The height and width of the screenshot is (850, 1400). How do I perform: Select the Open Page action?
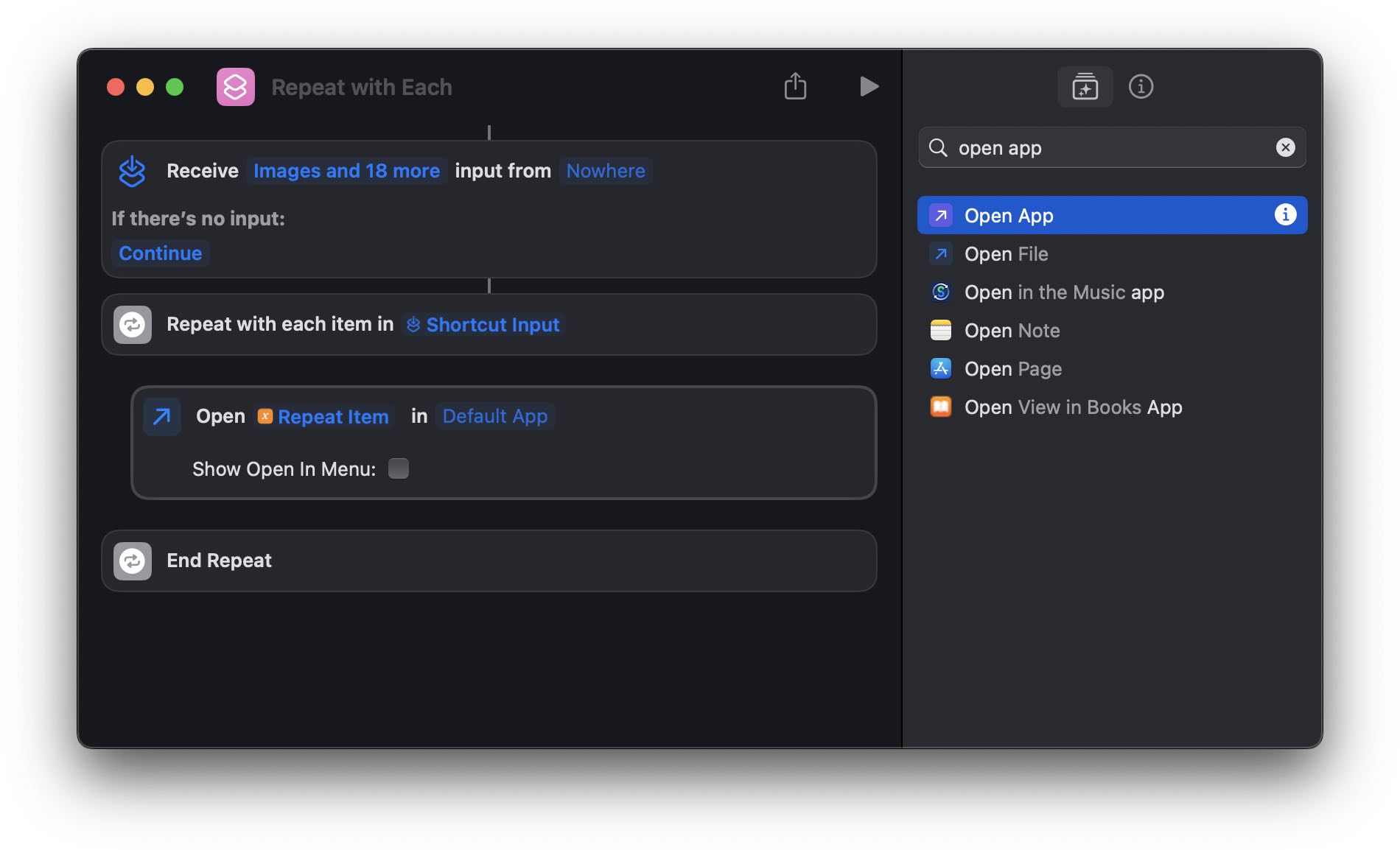tap(1112, 368)
